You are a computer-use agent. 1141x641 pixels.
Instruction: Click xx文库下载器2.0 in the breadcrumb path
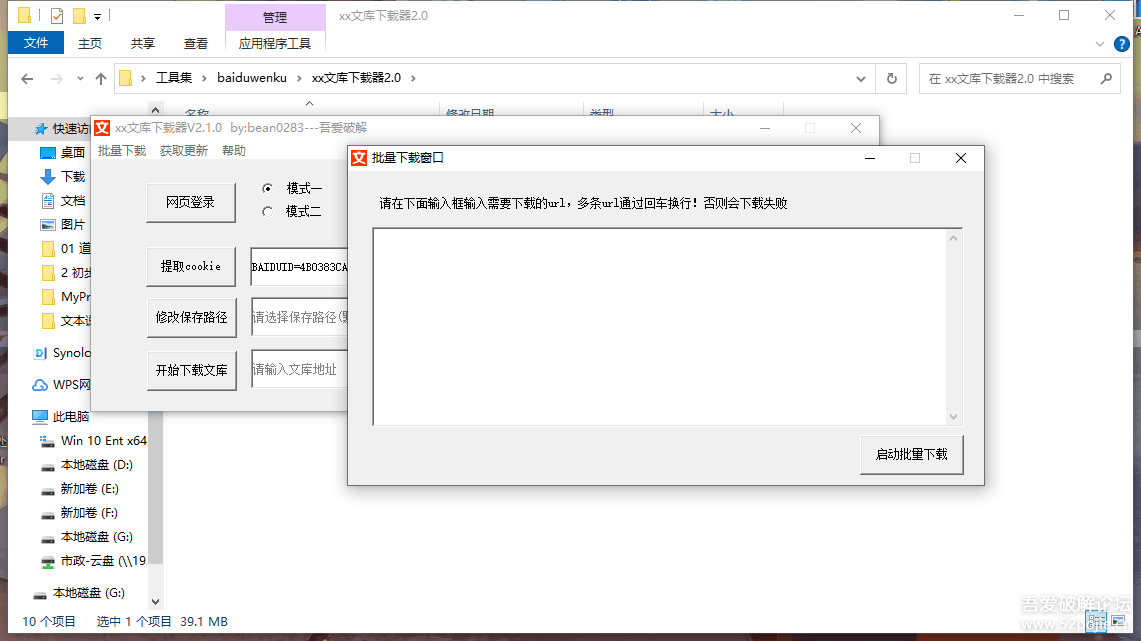pyautogui.click(x=356, y=78)
